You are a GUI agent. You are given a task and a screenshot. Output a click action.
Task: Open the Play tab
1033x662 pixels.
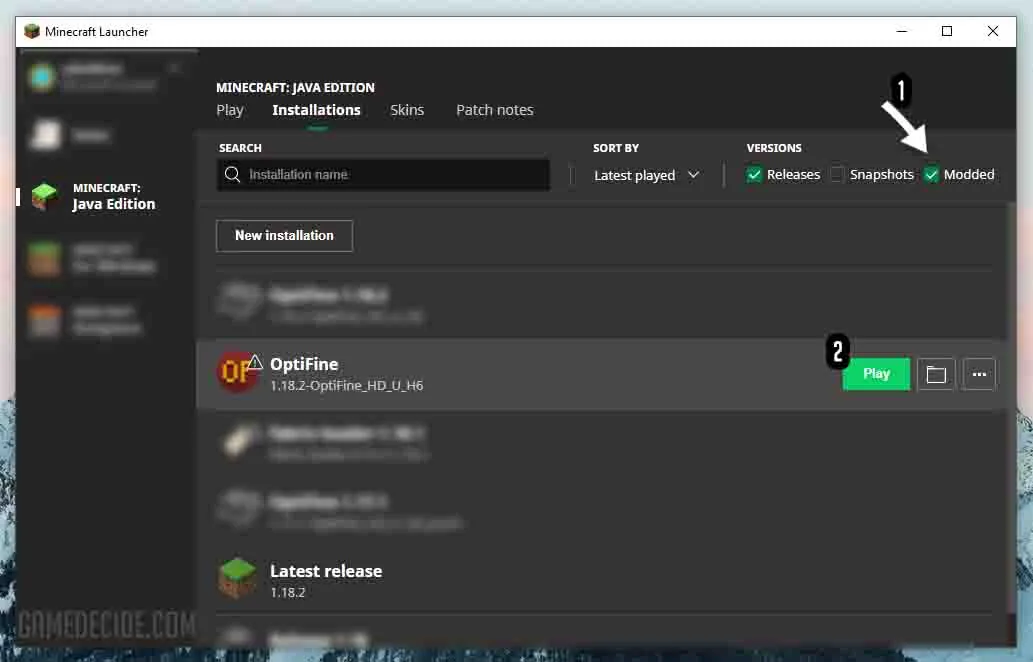pos(230,110)
